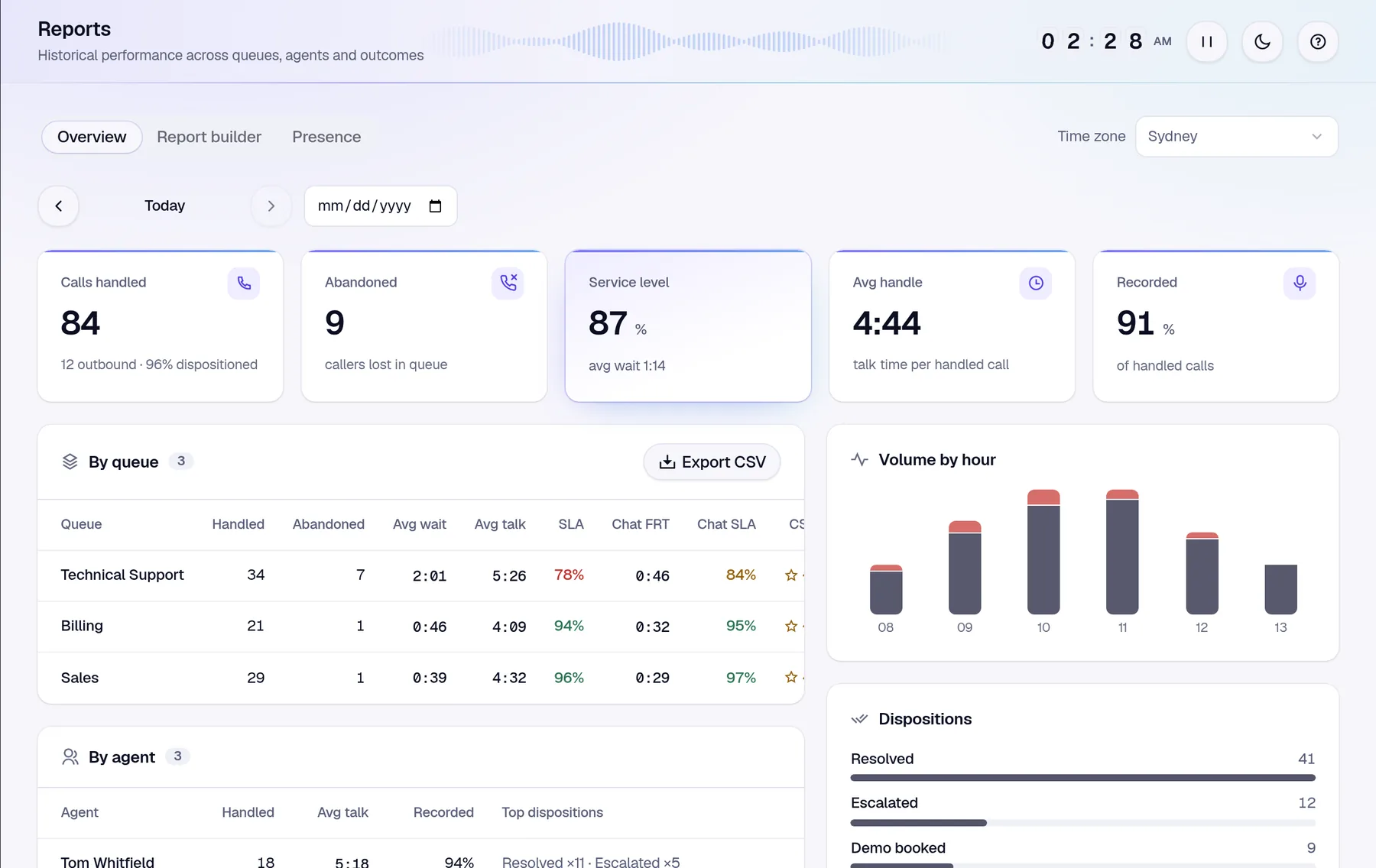Image resolution: width=1376 pixels, height=868 pixels.
Task: Click the date input field
Action: coord(381,206)
